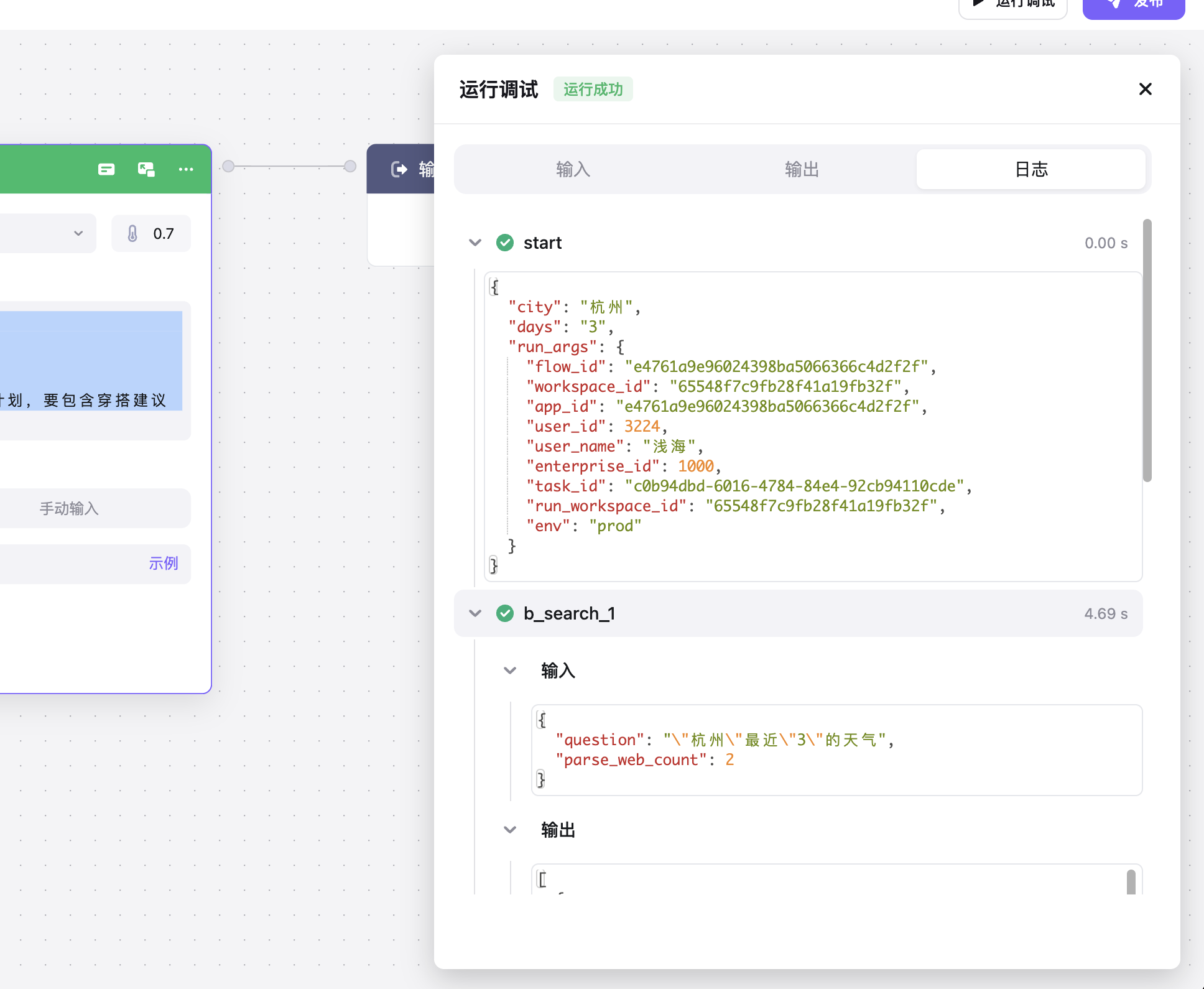Click the "days": "3" line
Image resolution: width=1204 pixels, height=989 pixels.
[562, 327]
